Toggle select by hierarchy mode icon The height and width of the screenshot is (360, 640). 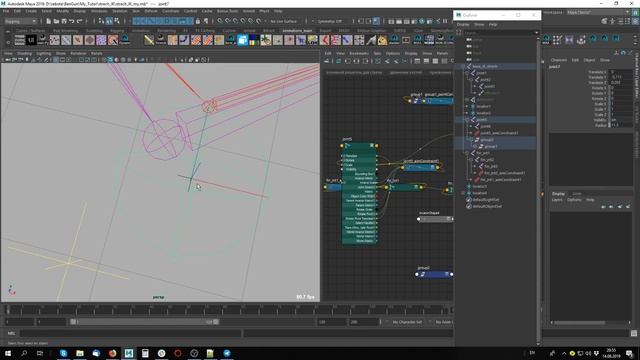tap(101, 21)
